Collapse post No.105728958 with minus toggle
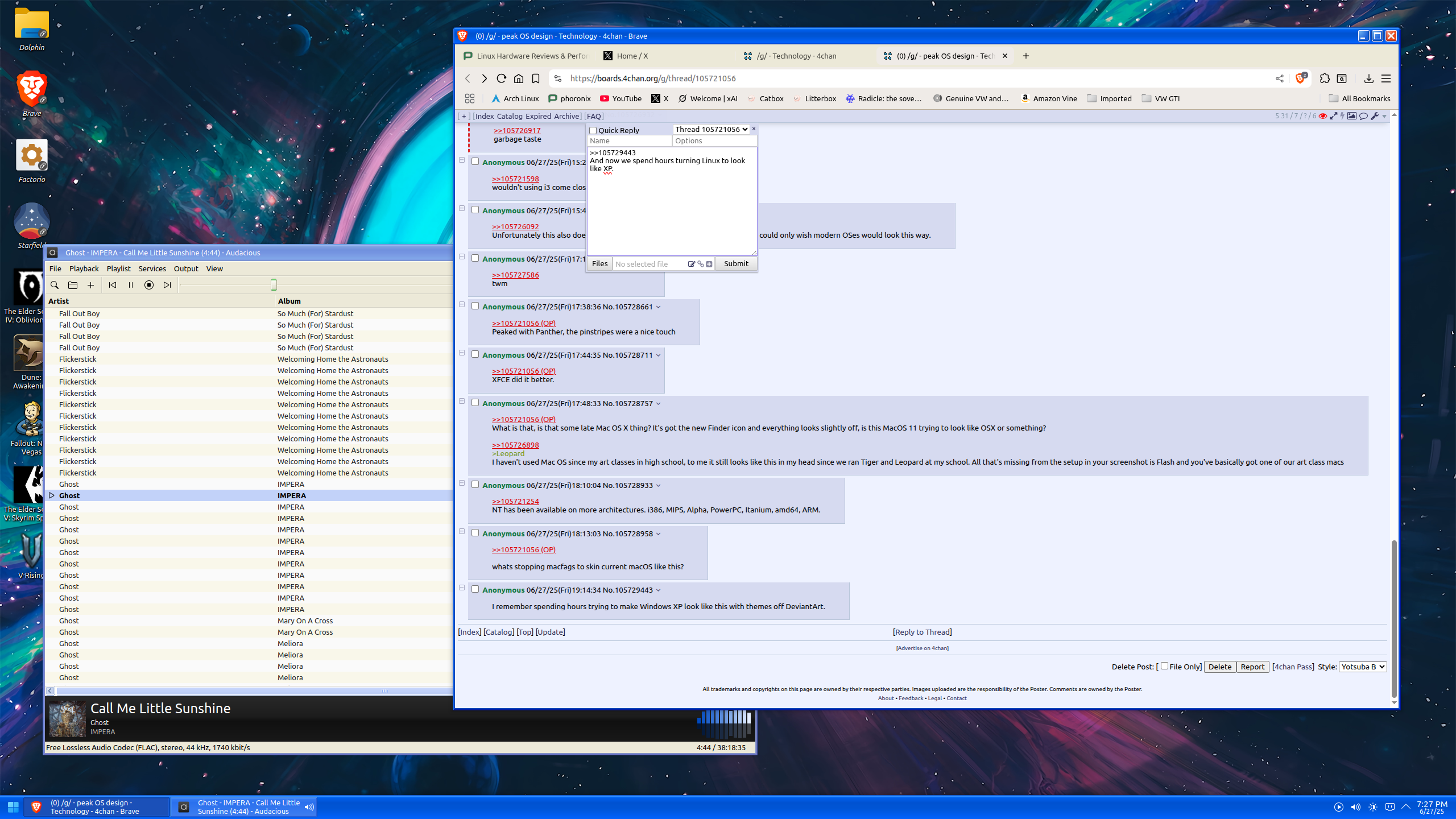This screenshot has width=1456, height=819. (x=462, y=532)
